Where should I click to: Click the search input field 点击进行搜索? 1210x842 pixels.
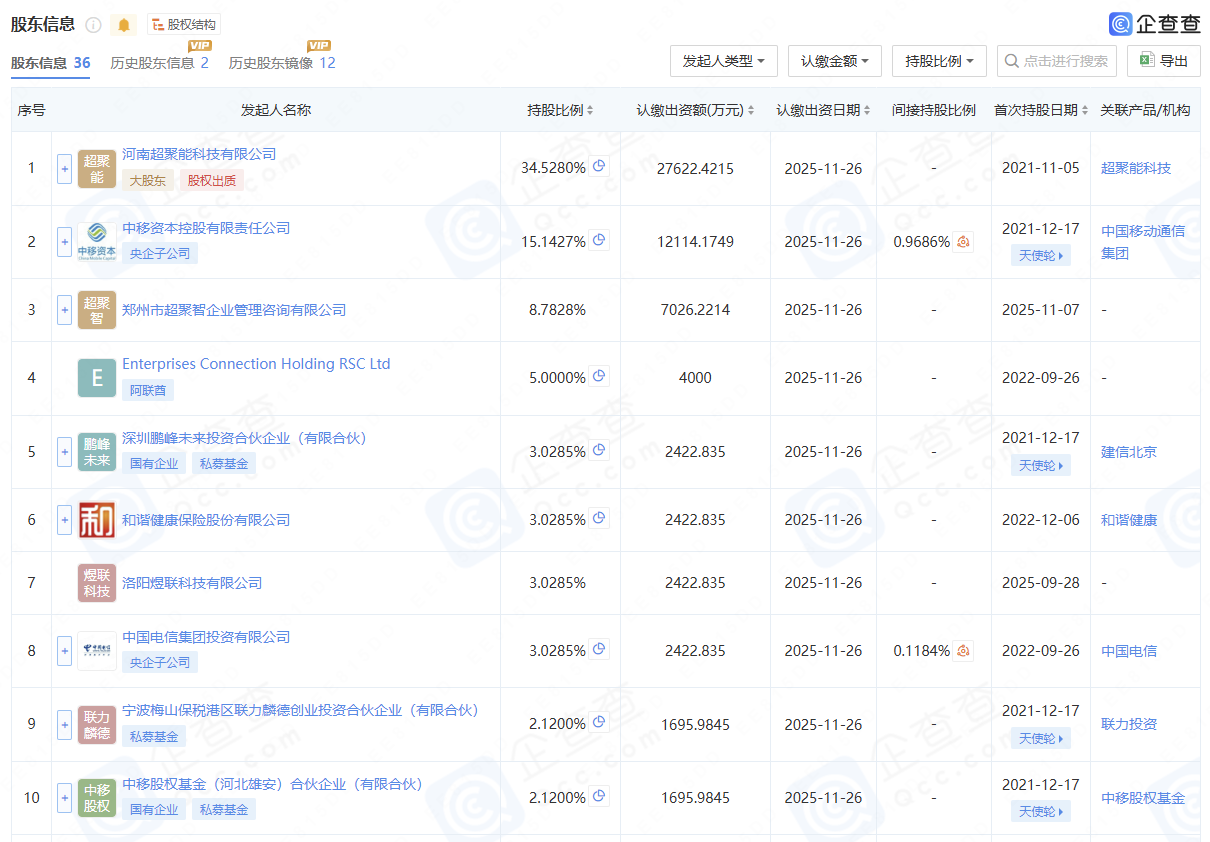(1065, 61)
